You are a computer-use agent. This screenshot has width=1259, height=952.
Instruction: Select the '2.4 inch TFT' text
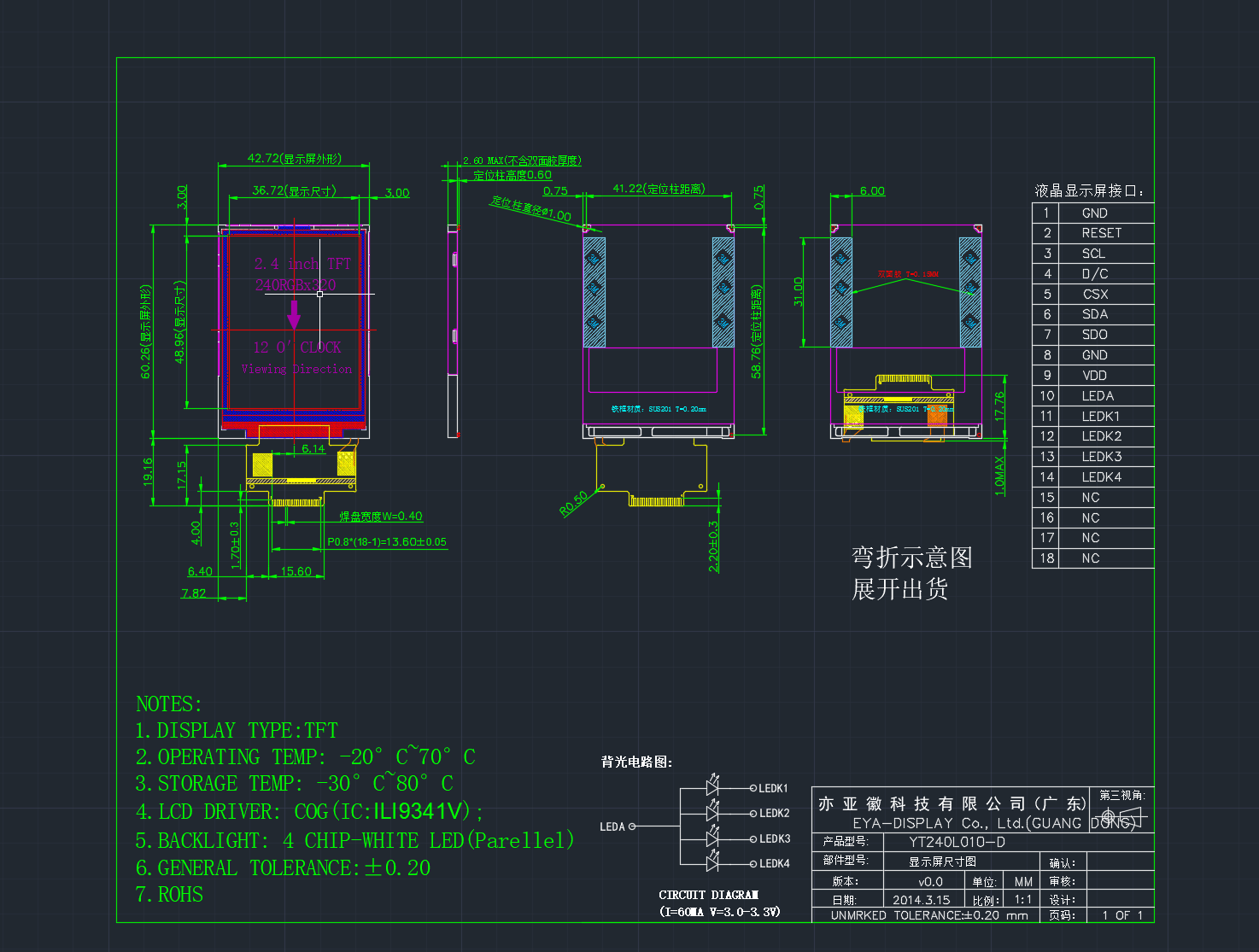pos(302,264)
